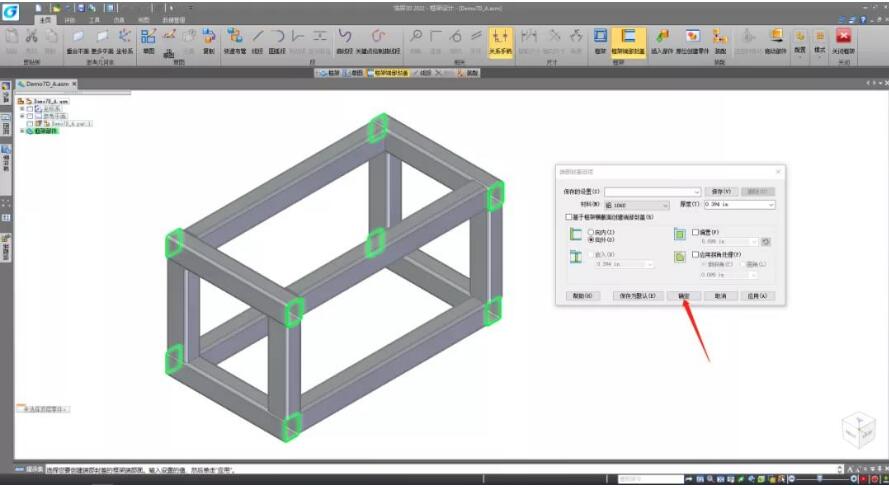Toggle checkbox of first tree item under Demo70_A.asm
The width and height of the screenshot is (889, 488).
(30, 108)
